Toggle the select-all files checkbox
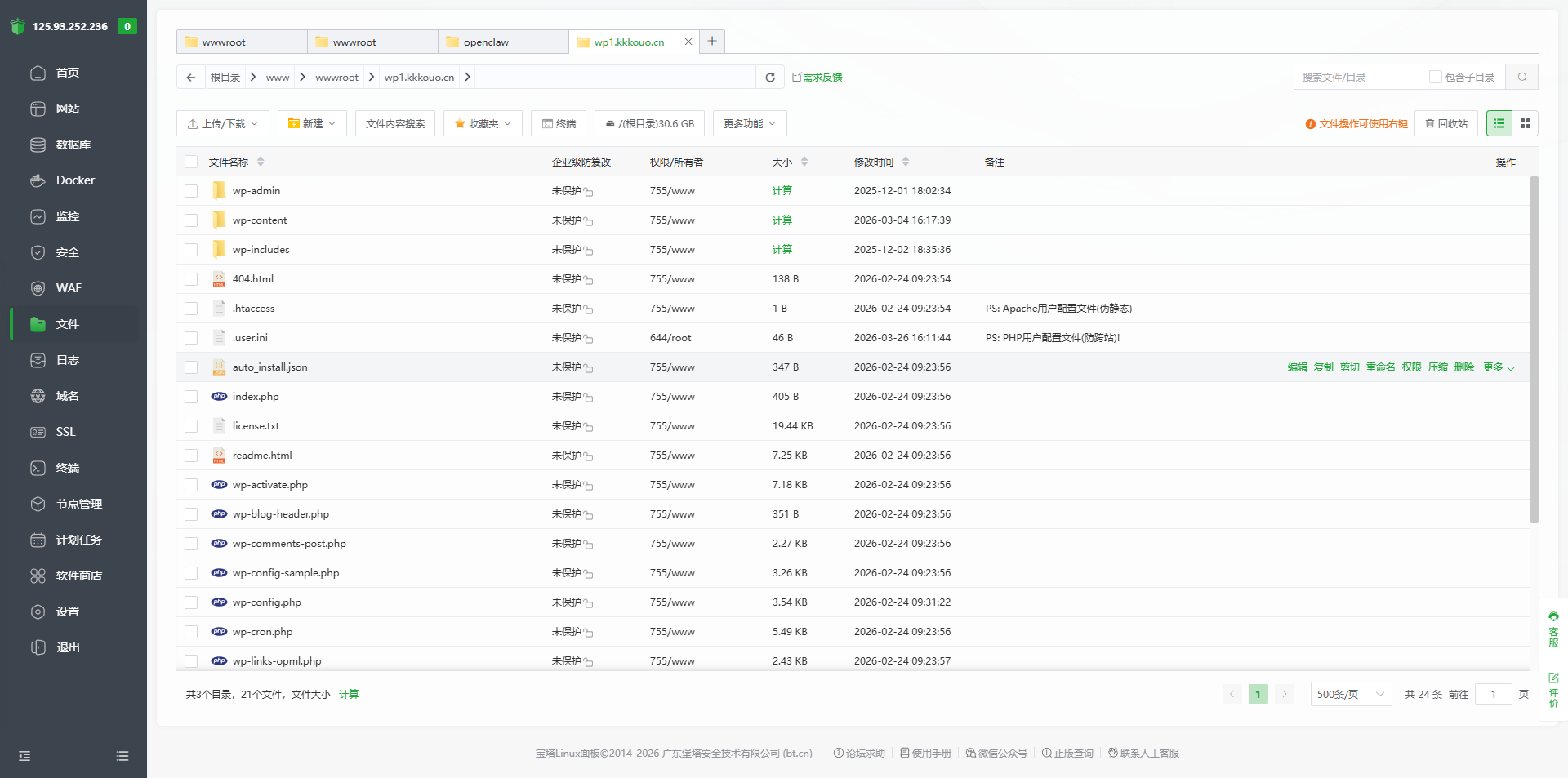The height and width of the screenshot is (778, 1568). coord(191,162)
